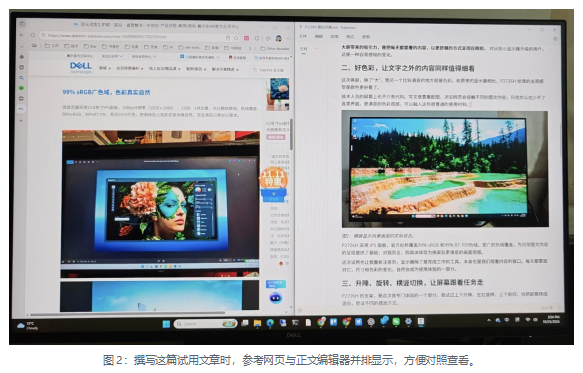This screenshot has height=373, width=583.
Task: Show more favorites bar items chevron
Action: pos(250,48)
